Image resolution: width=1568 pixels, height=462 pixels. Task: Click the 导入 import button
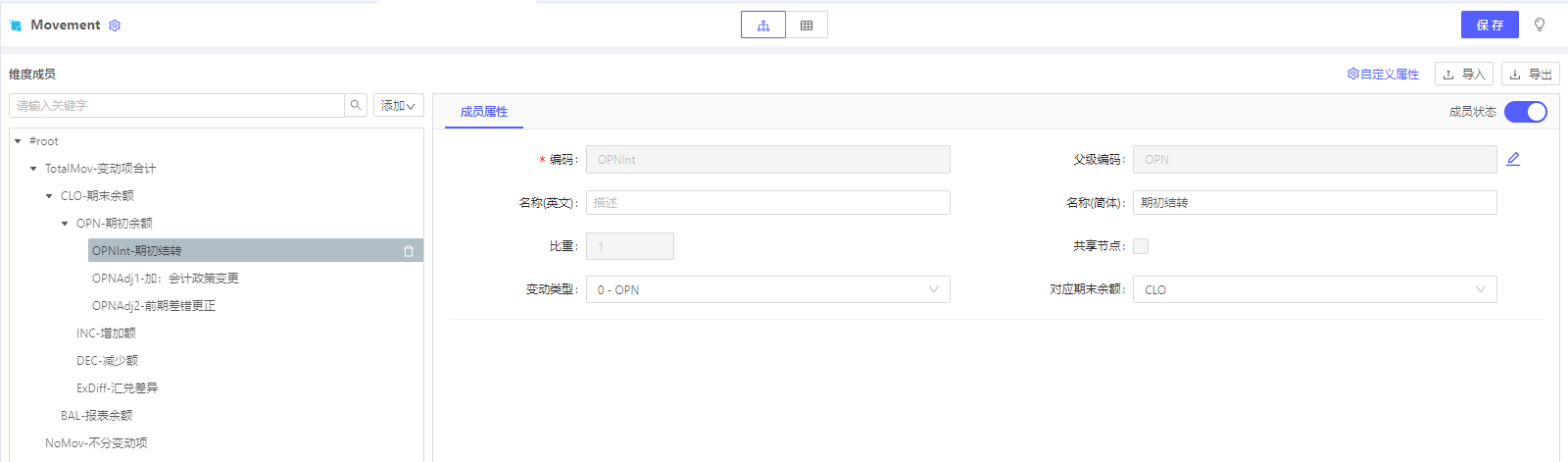point(1463,75)
